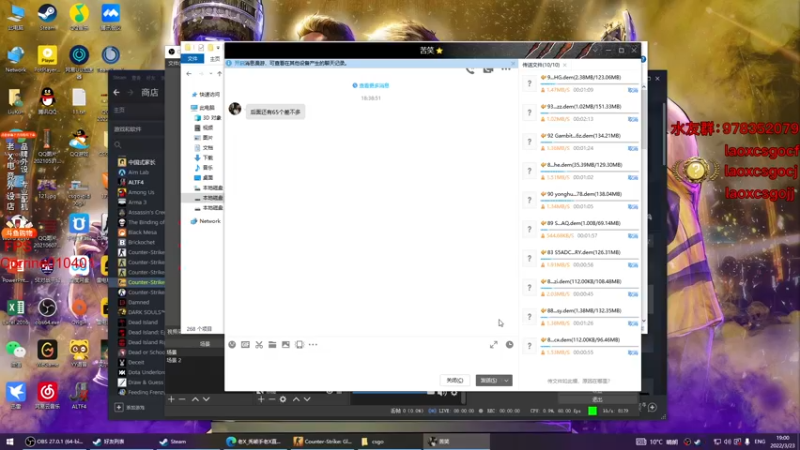Start a screenshot with the scissors tool

[x=259, y=345]
